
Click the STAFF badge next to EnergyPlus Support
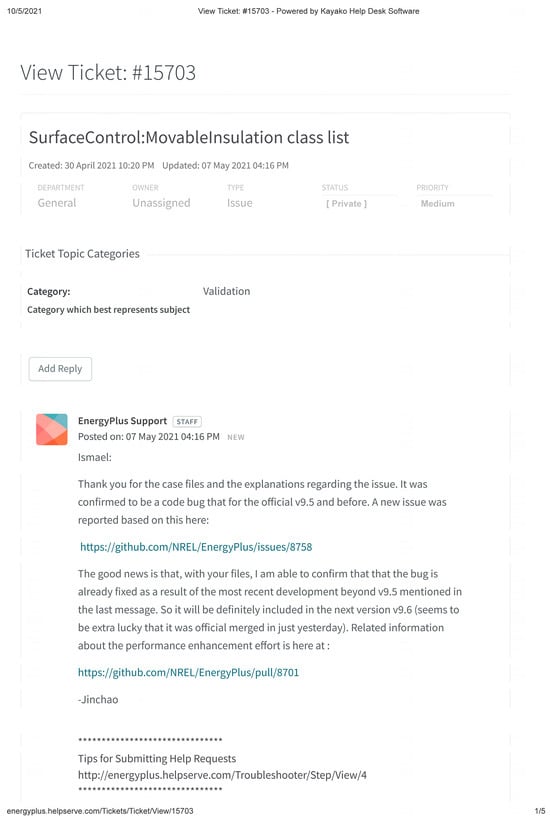[x=187, y=421]
